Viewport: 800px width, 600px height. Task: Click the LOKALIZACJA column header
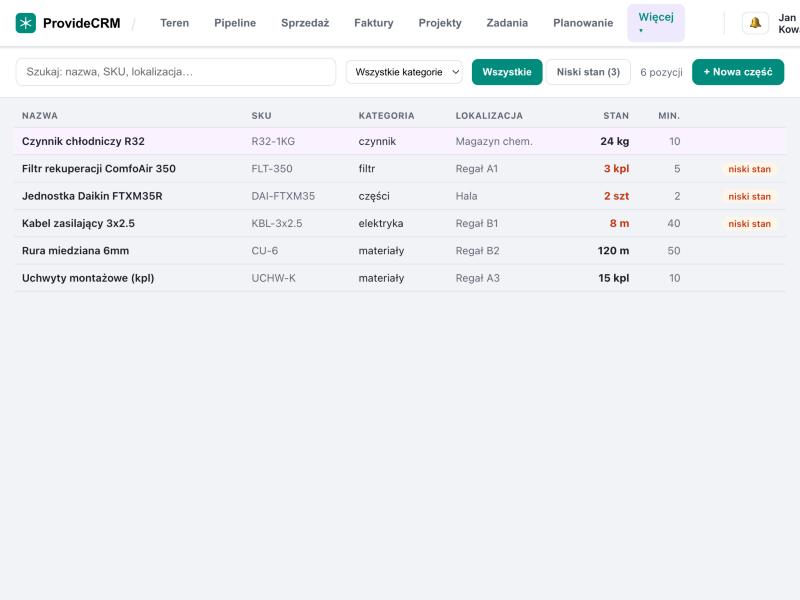coord(489,116)
